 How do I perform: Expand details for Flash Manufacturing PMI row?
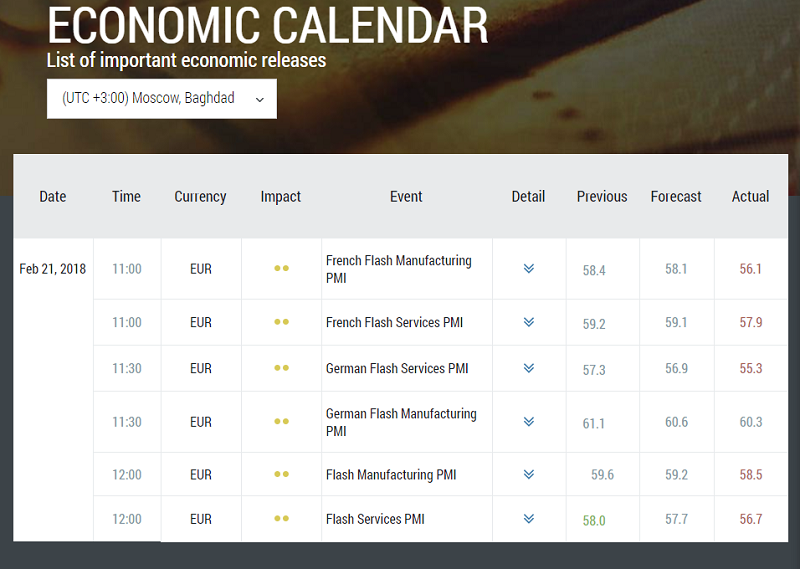529,474
